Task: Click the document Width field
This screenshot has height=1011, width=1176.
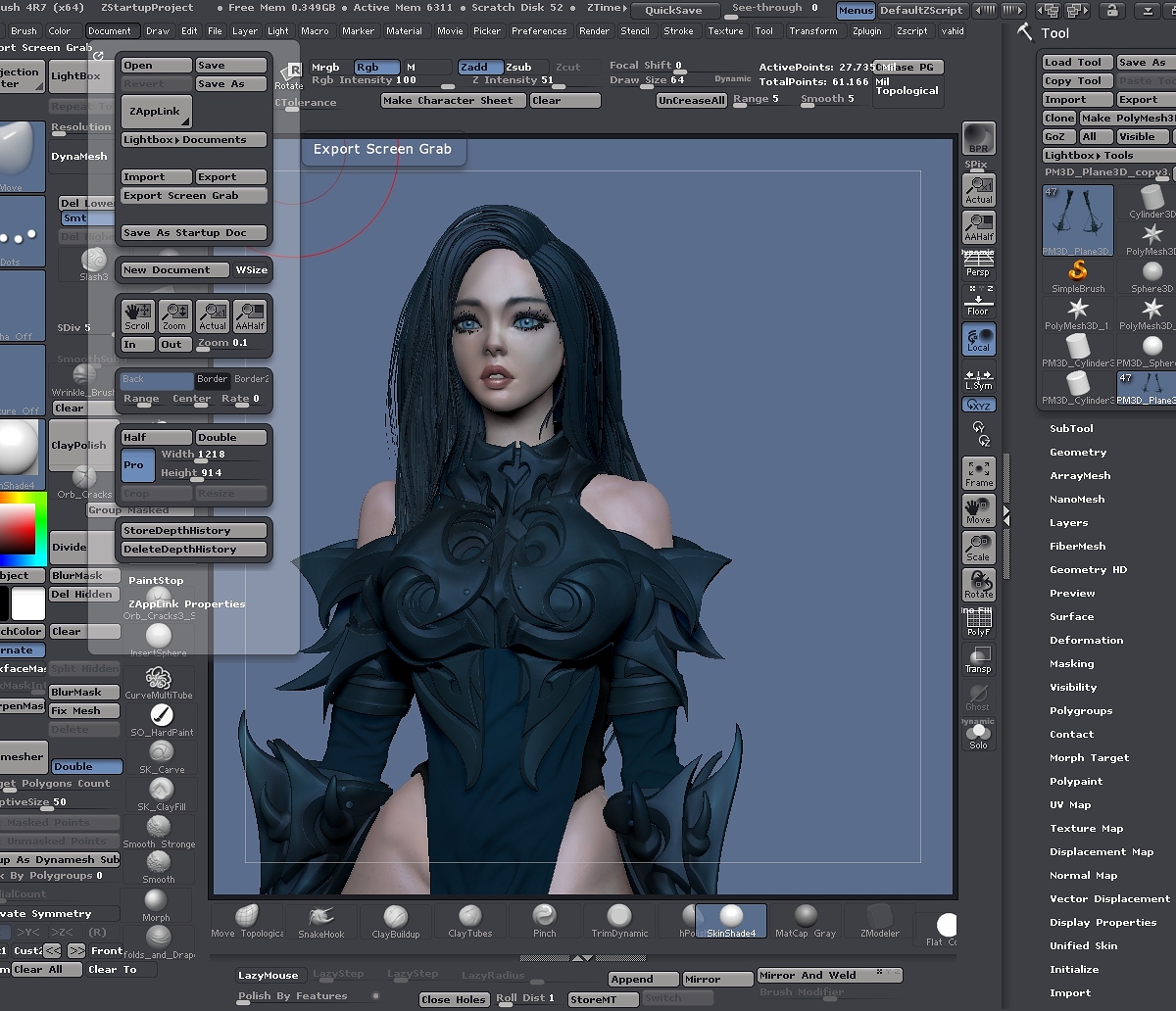Action: click(x=213, y=455)
